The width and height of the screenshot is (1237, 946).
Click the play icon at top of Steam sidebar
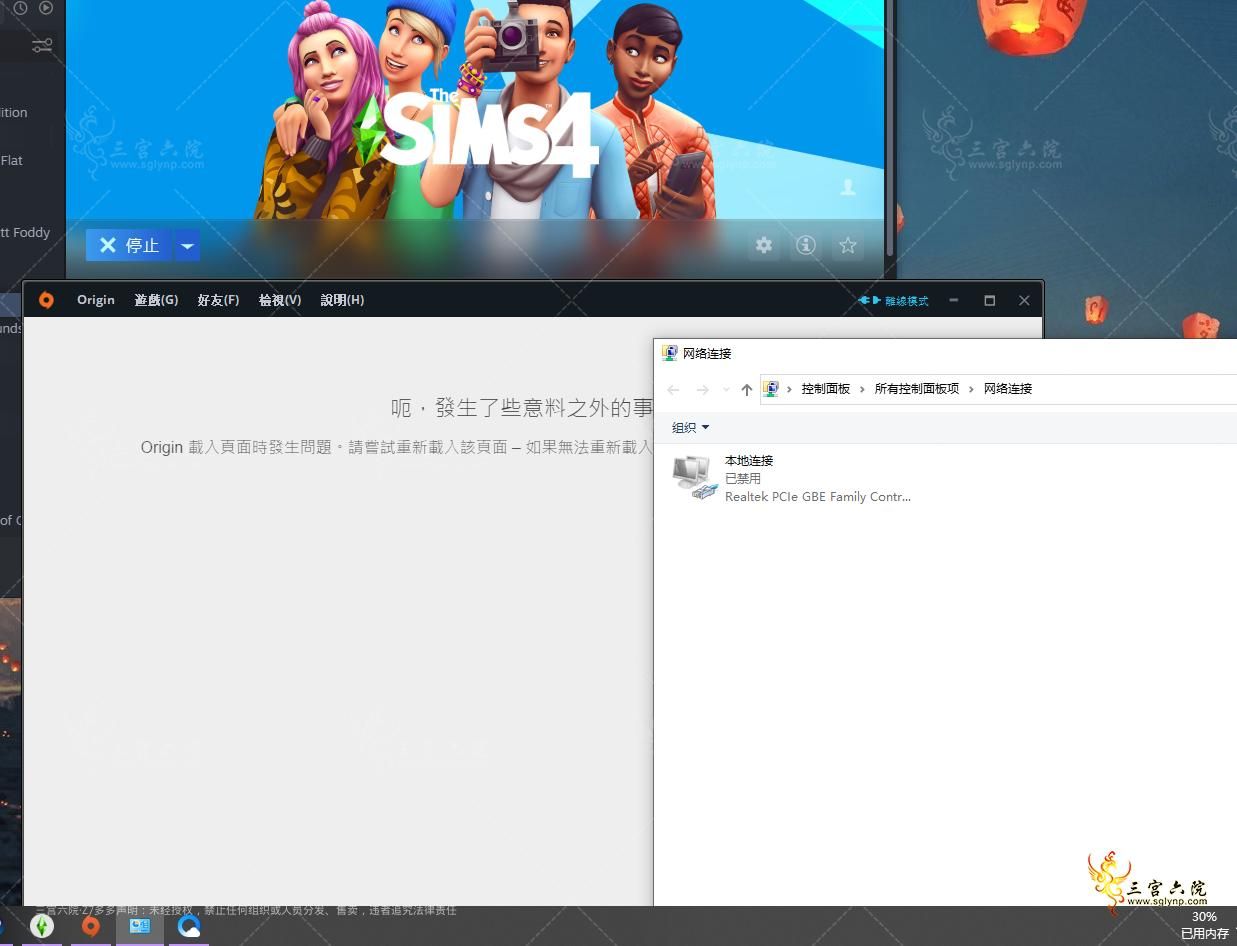[46, 8]
